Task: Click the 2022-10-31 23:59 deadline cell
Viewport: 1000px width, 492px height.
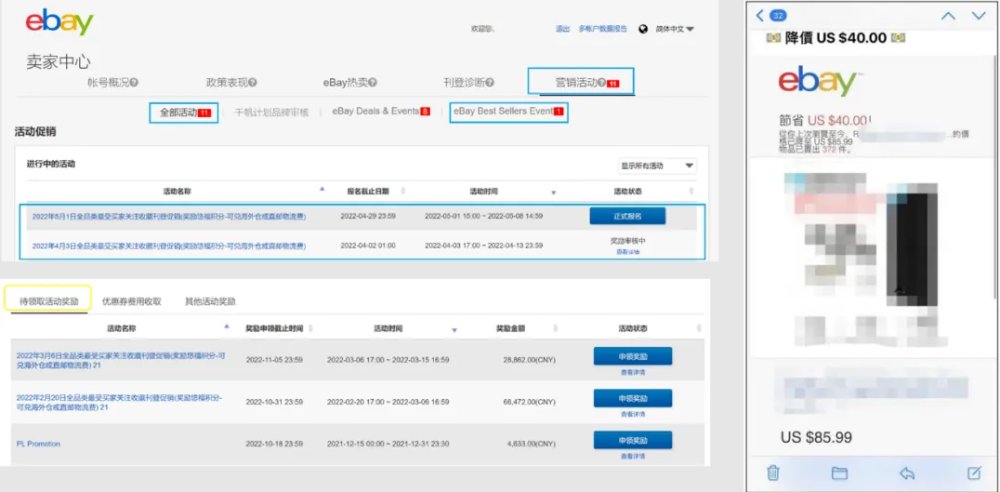Action: (x=274, y=402)
